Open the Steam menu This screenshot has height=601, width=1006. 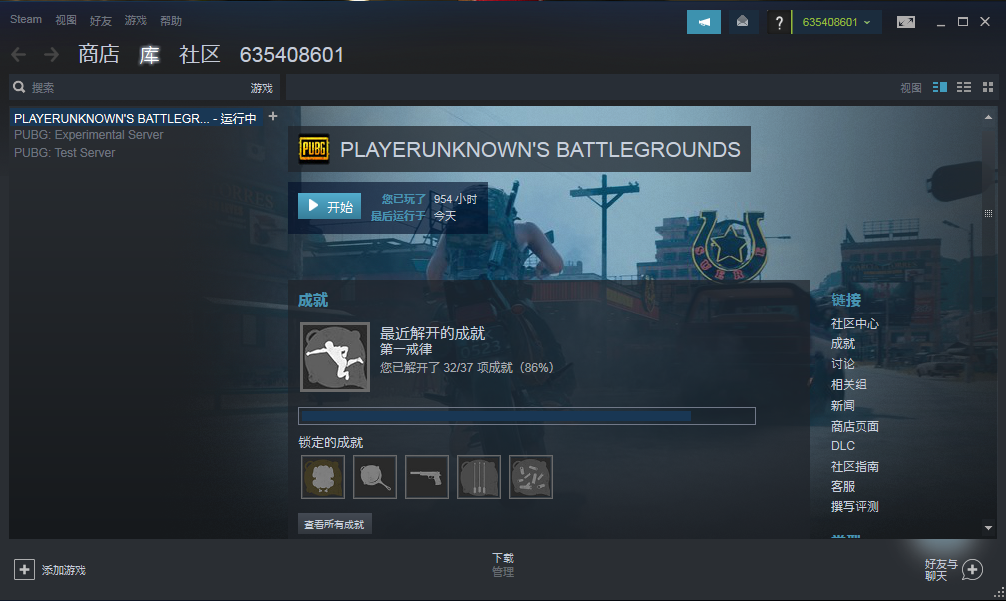tap(26, 20)
